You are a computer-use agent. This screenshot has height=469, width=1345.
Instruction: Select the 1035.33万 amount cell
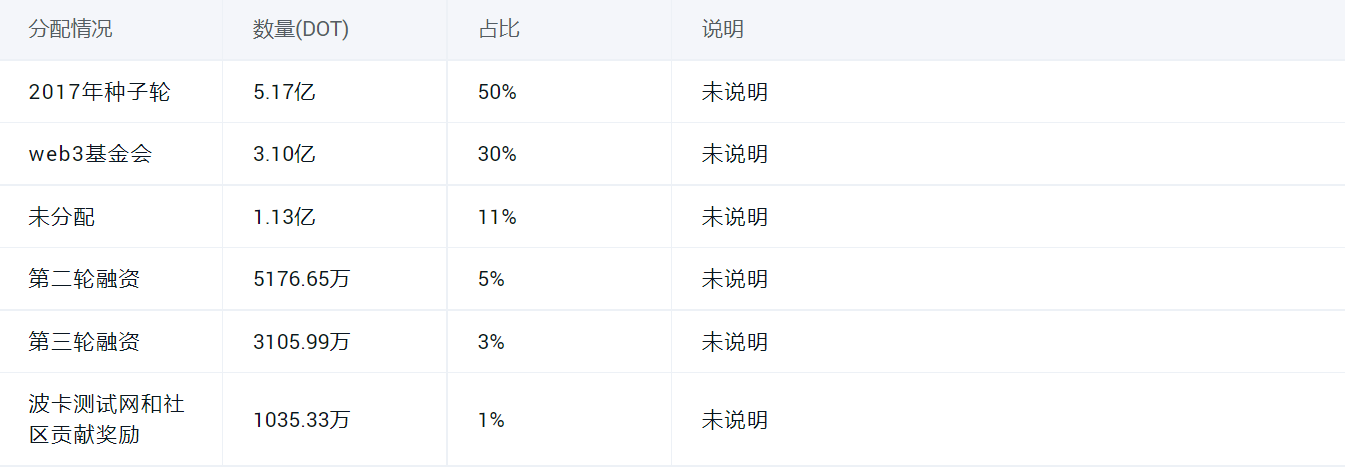point(302,420)
